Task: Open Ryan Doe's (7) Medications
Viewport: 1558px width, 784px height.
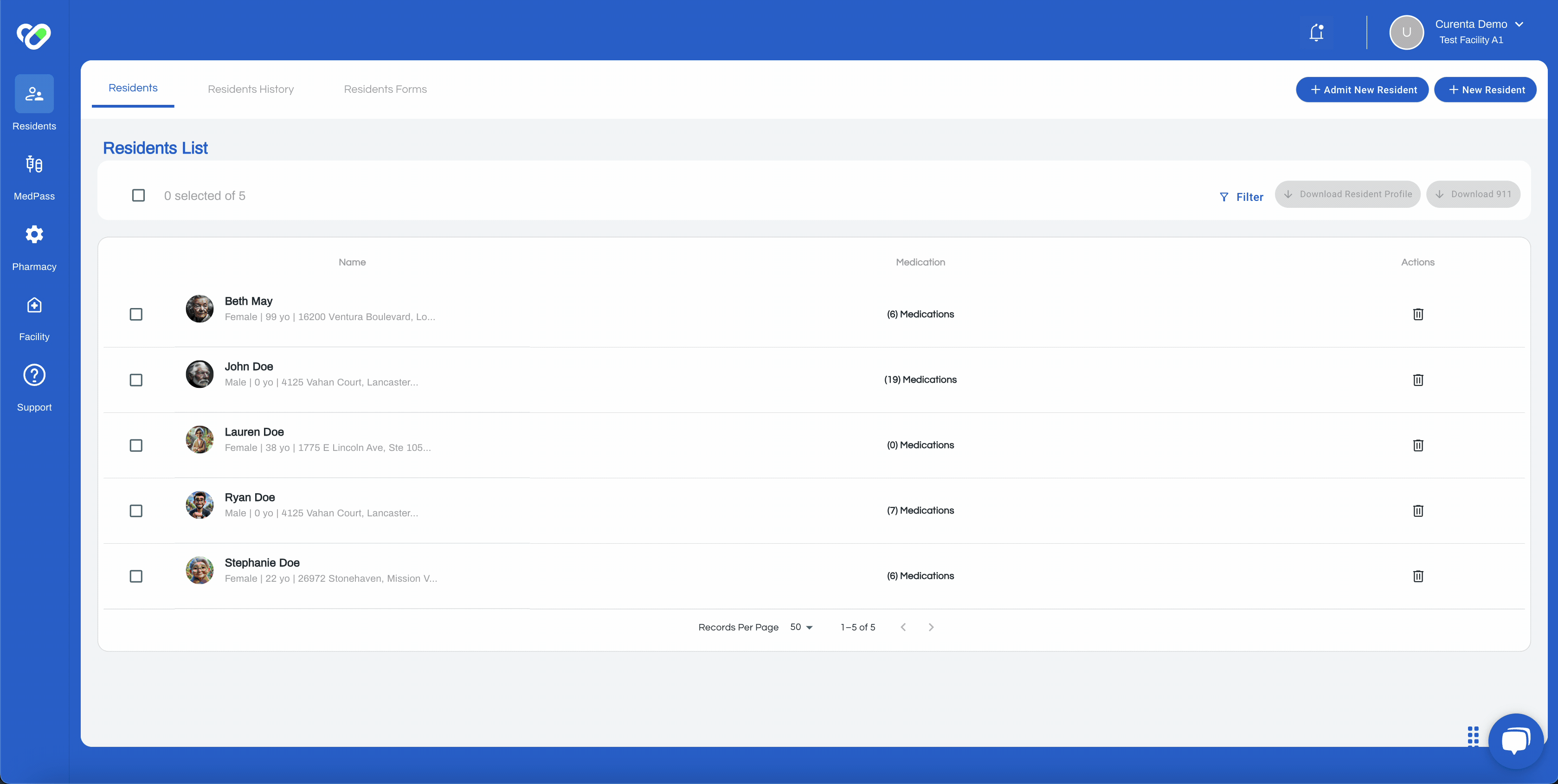Action: click(x=920, y=510)
